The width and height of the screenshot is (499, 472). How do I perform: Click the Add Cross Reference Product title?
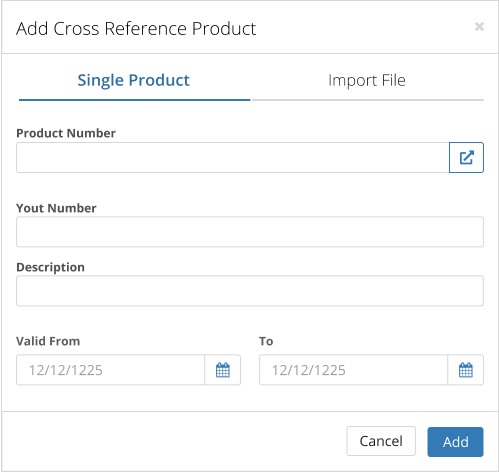tap(136, 28)
